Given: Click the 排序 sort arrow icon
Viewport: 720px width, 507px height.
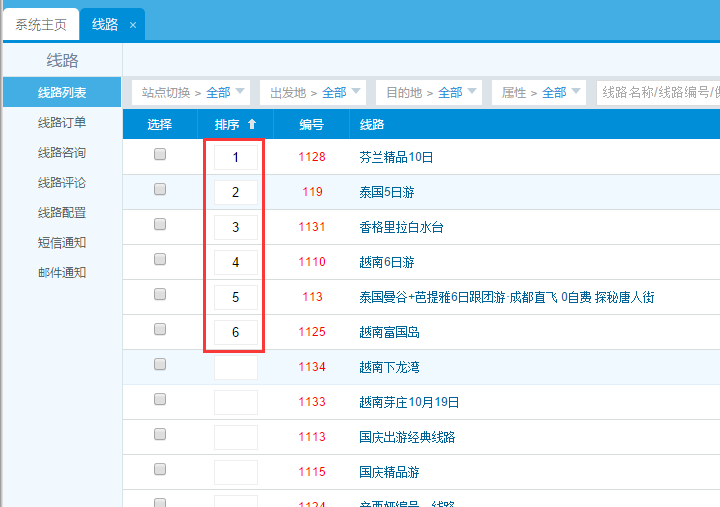Looking at the screenshot, I should [x=251, y=125].
